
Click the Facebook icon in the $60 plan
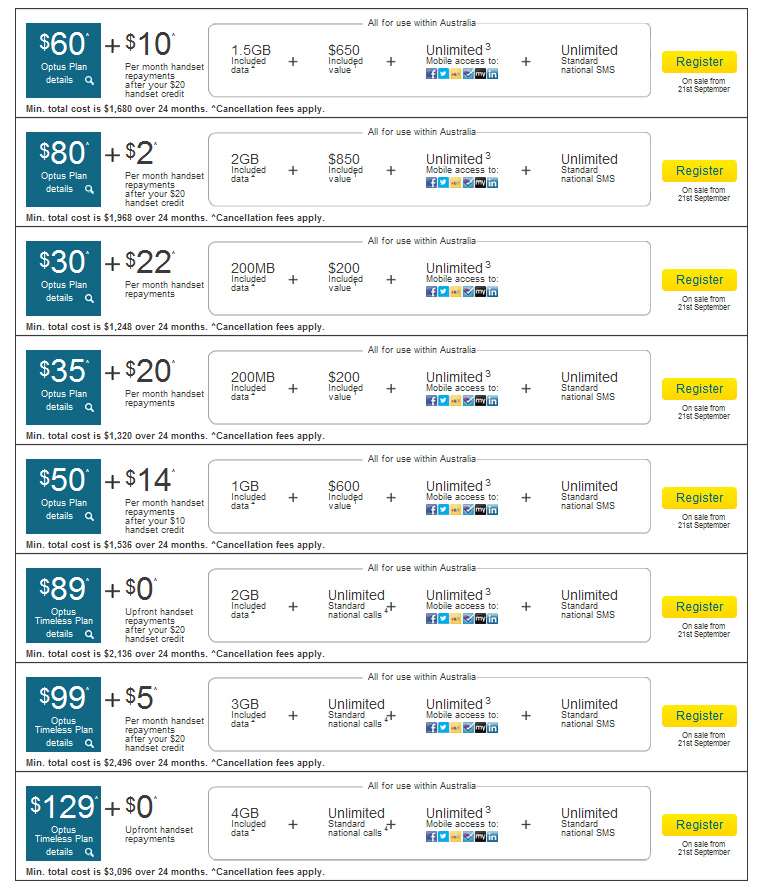click(431, 74)
